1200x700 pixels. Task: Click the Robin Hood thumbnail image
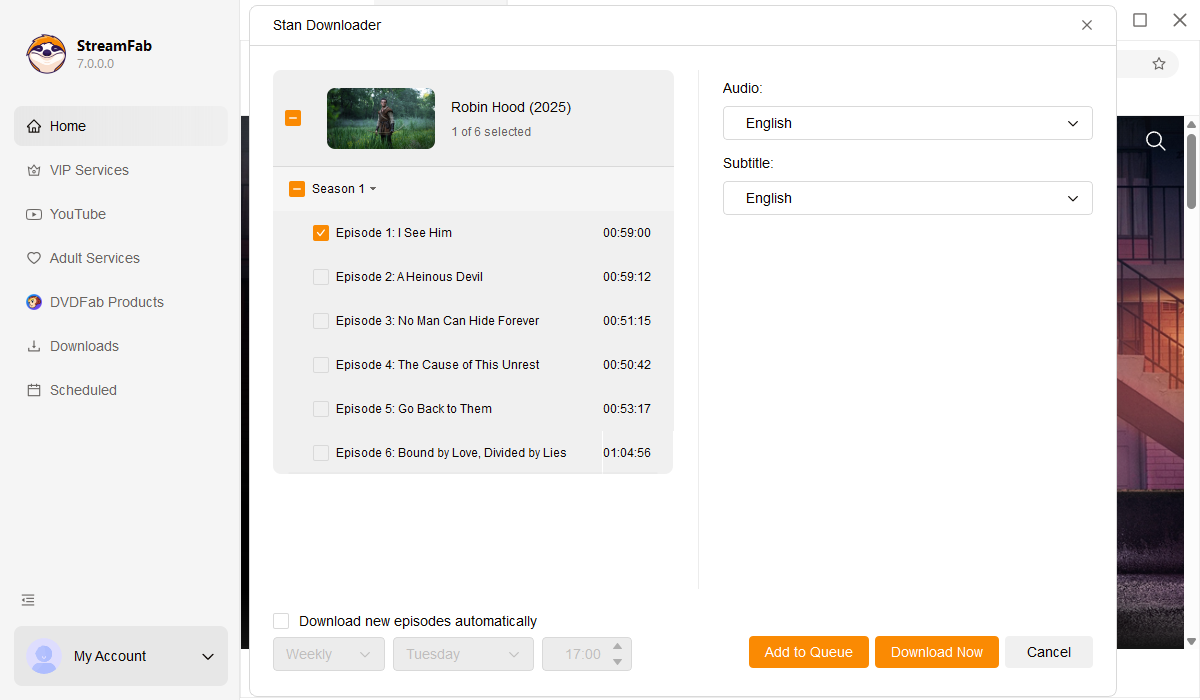(381, 118)
